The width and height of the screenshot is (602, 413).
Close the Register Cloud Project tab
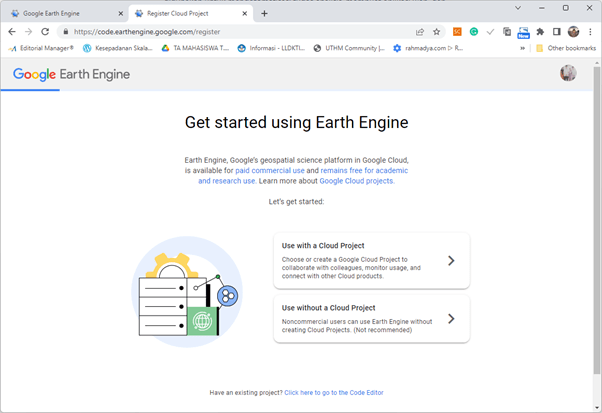[244, 14]
